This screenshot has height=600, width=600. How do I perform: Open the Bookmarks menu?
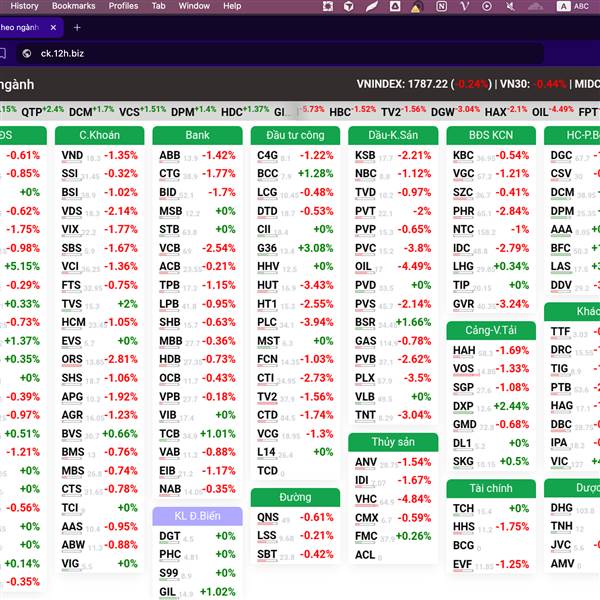tap(73, 6)
